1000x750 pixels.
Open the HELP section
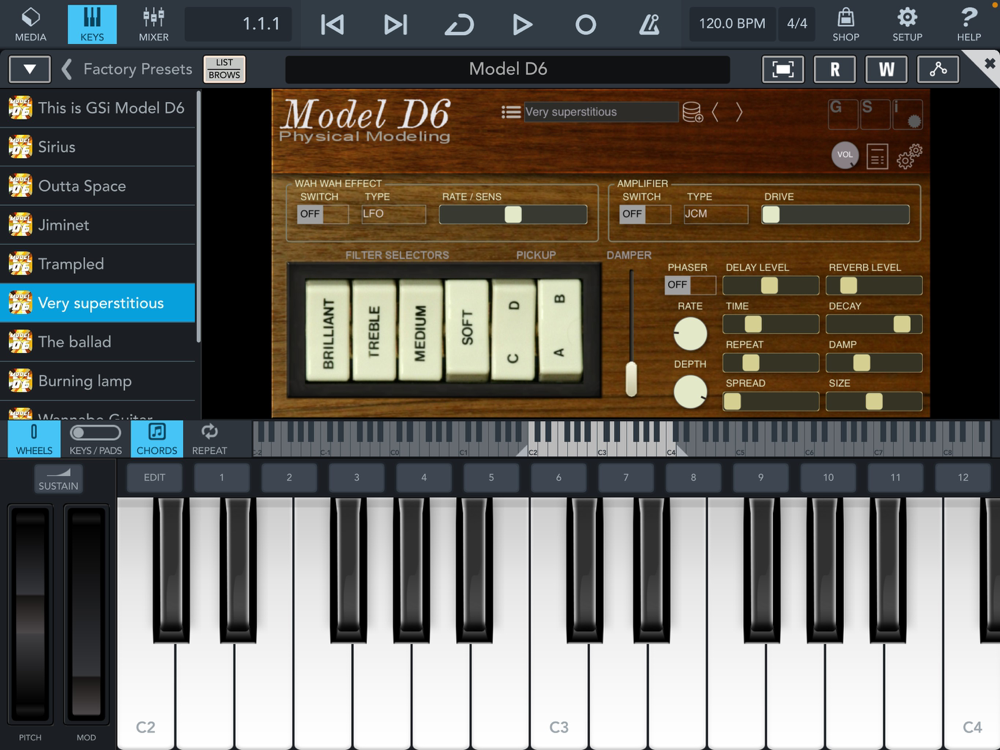click(x=969, y=24)
